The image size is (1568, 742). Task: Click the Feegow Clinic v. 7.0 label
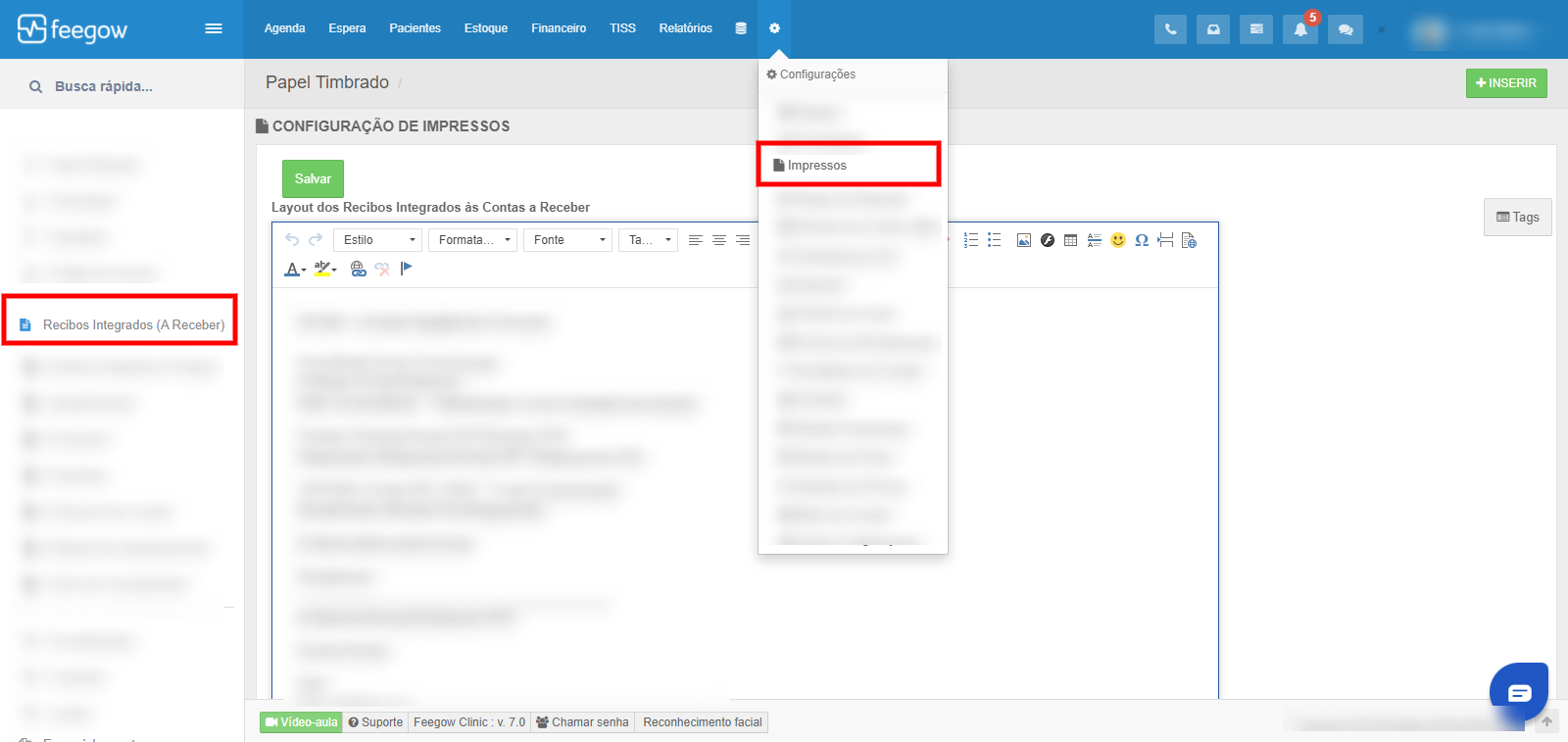[469, 722]
